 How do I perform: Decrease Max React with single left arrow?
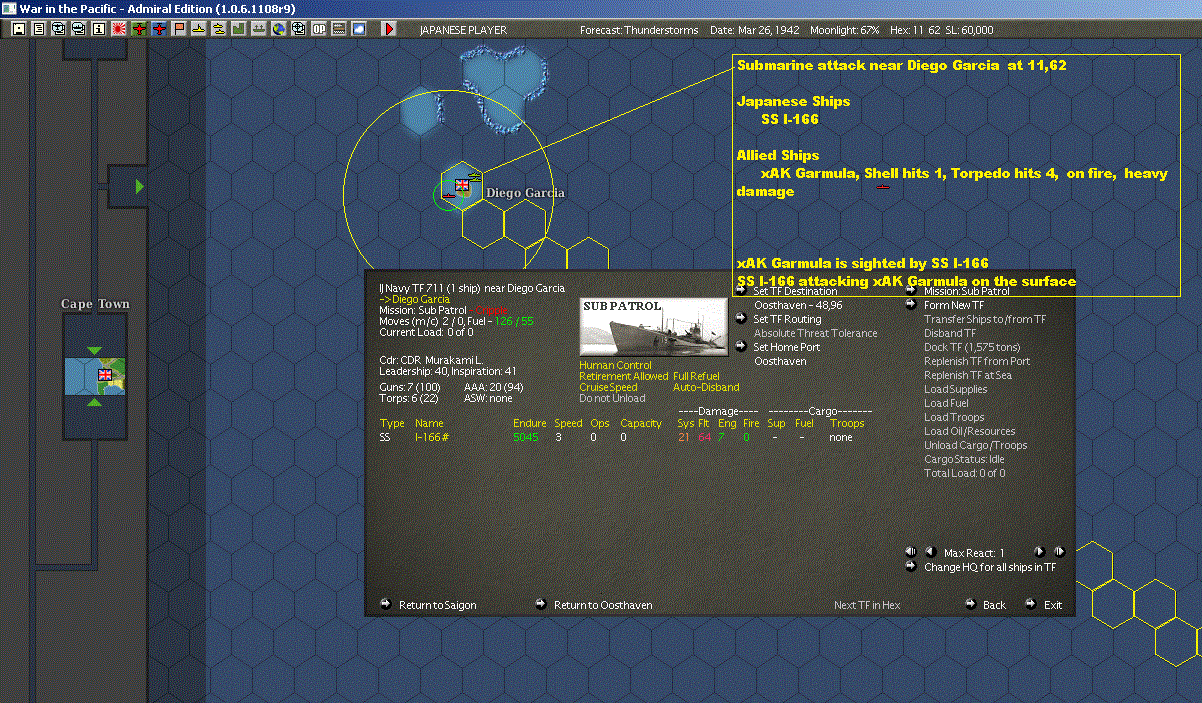tap(929, 551)
